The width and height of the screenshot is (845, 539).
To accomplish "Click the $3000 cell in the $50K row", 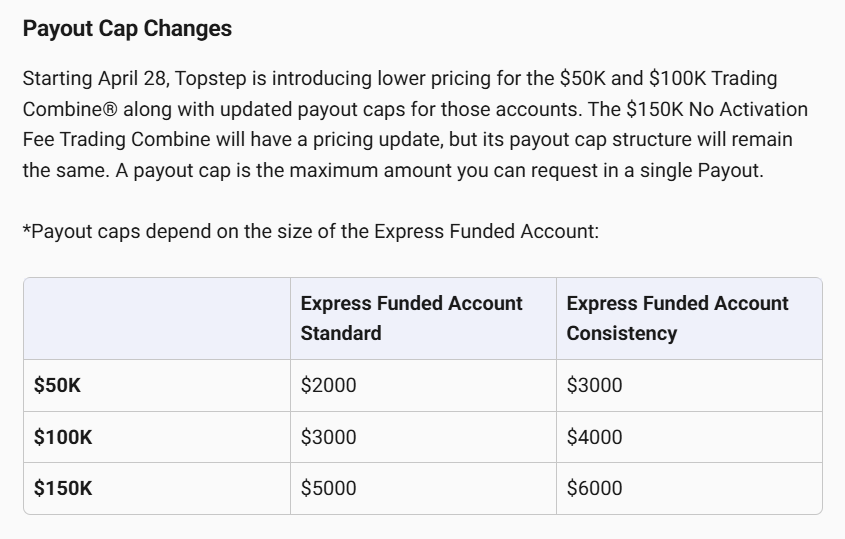I will tap(689, 385).
